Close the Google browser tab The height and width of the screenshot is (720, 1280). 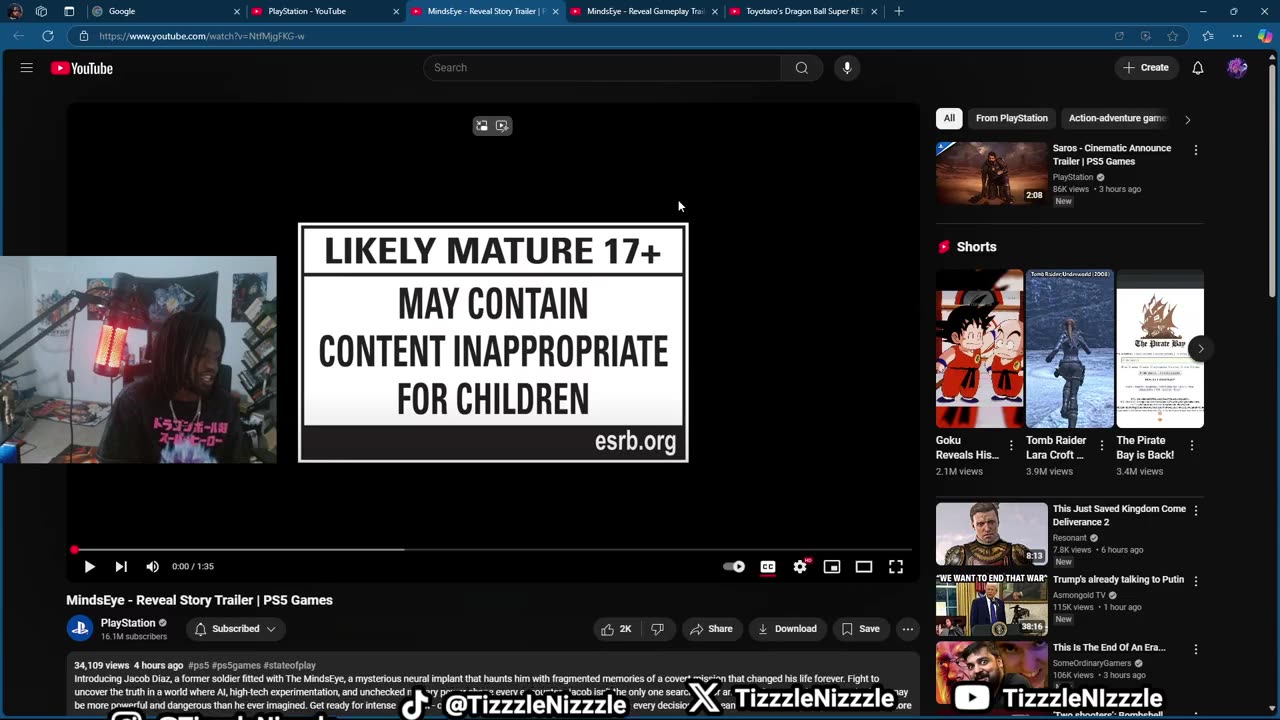pyautogui.click(x=237, y=11)
